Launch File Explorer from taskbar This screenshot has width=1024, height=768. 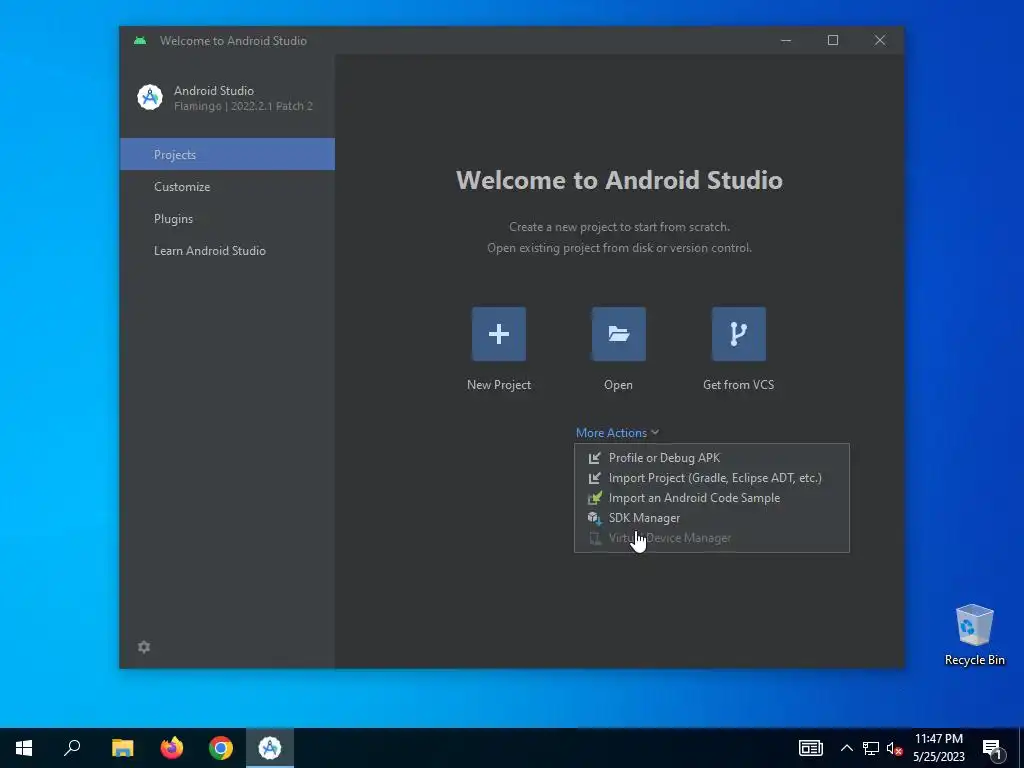122,748
